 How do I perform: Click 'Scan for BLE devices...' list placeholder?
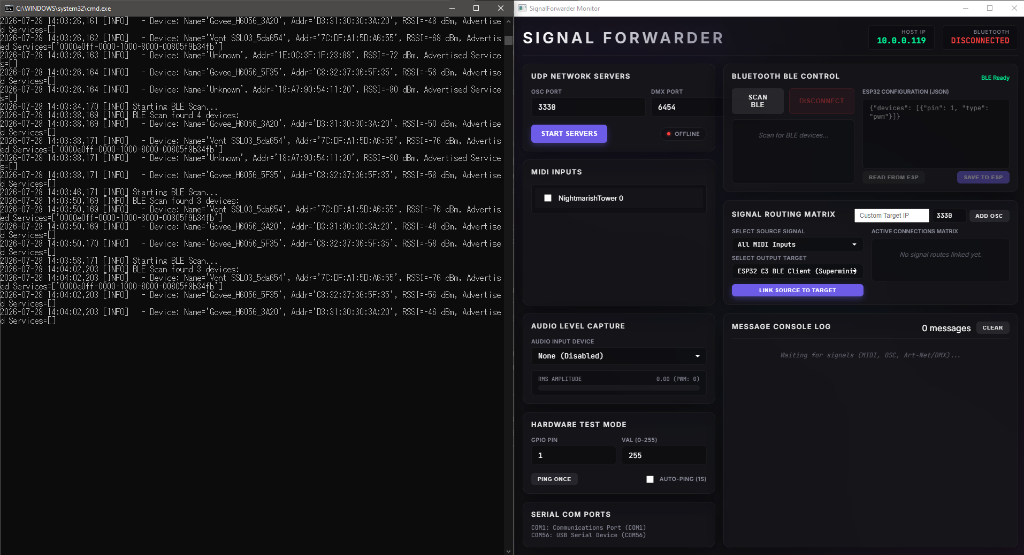tap(793, 135)
